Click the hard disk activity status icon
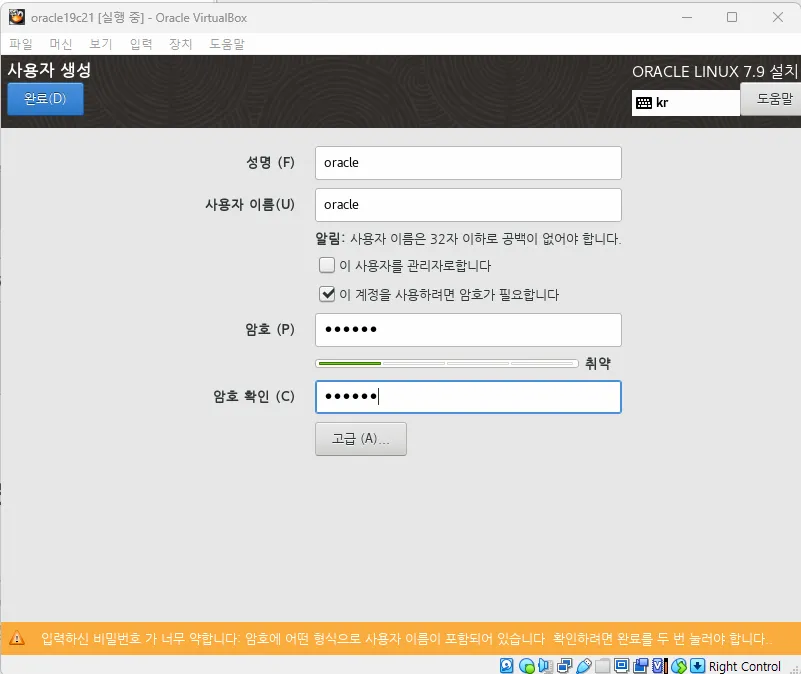Screen dimensions: 801x674 [506, 665]
